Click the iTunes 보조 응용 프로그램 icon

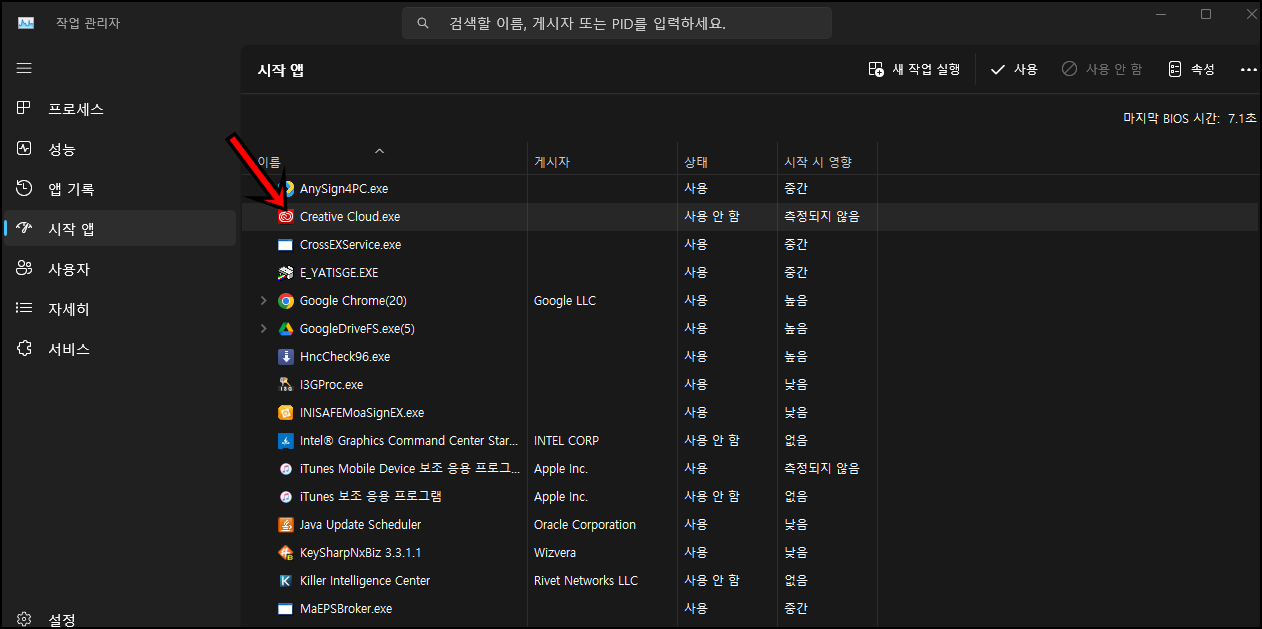tap(285, 496)
